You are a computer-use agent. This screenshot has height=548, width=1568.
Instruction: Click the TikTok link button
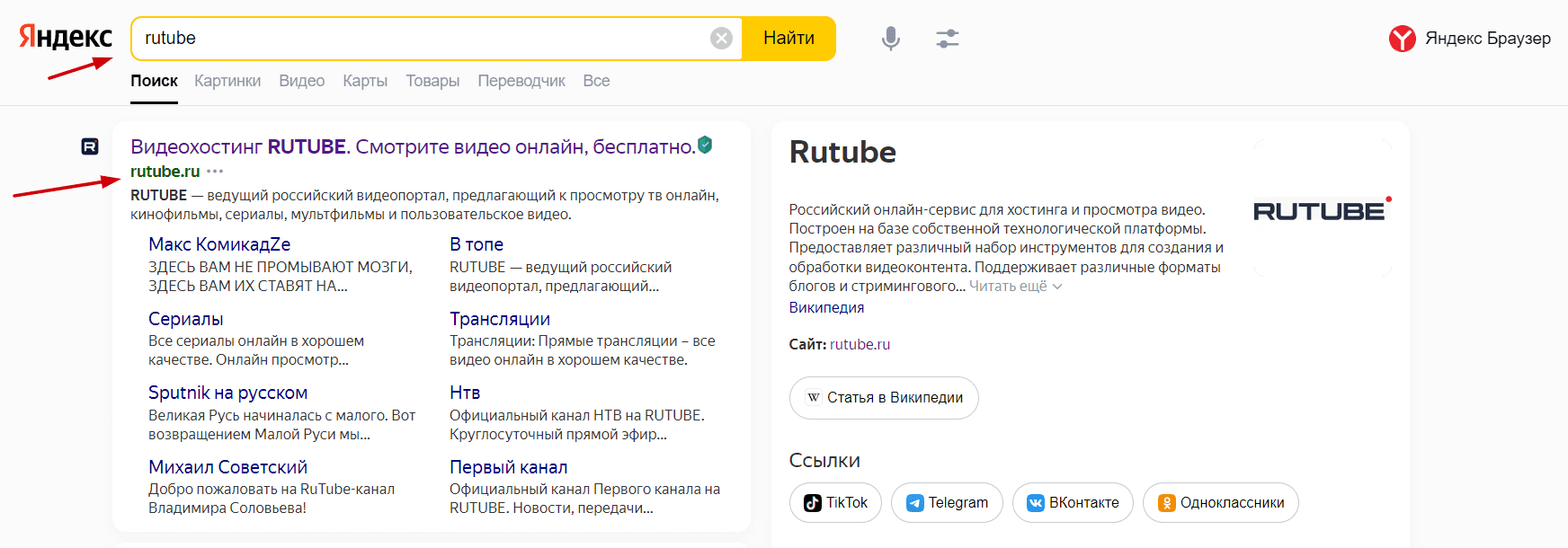(x=835, y=503)
